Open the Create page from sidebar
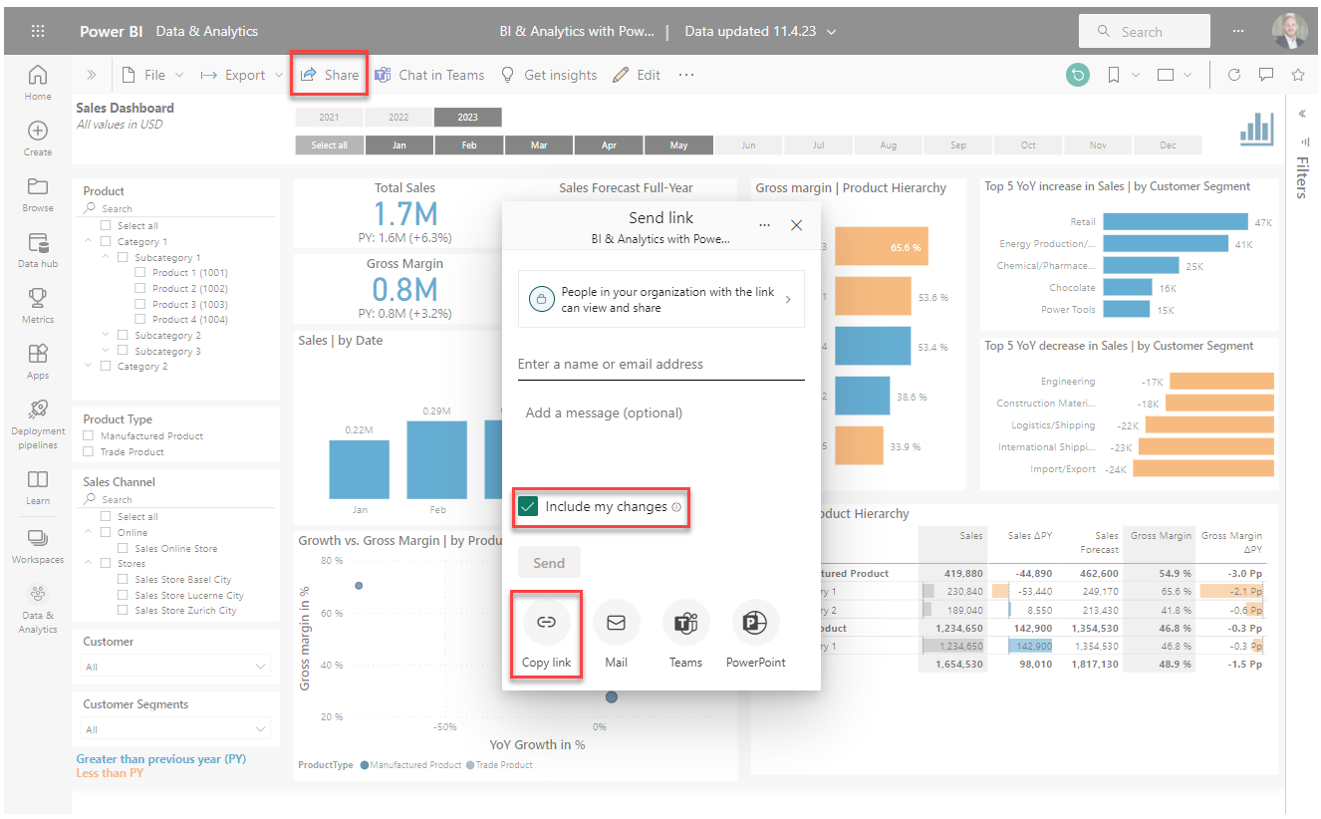The height and width of the screenshot is (819, 1321). (x=37, y=138)
